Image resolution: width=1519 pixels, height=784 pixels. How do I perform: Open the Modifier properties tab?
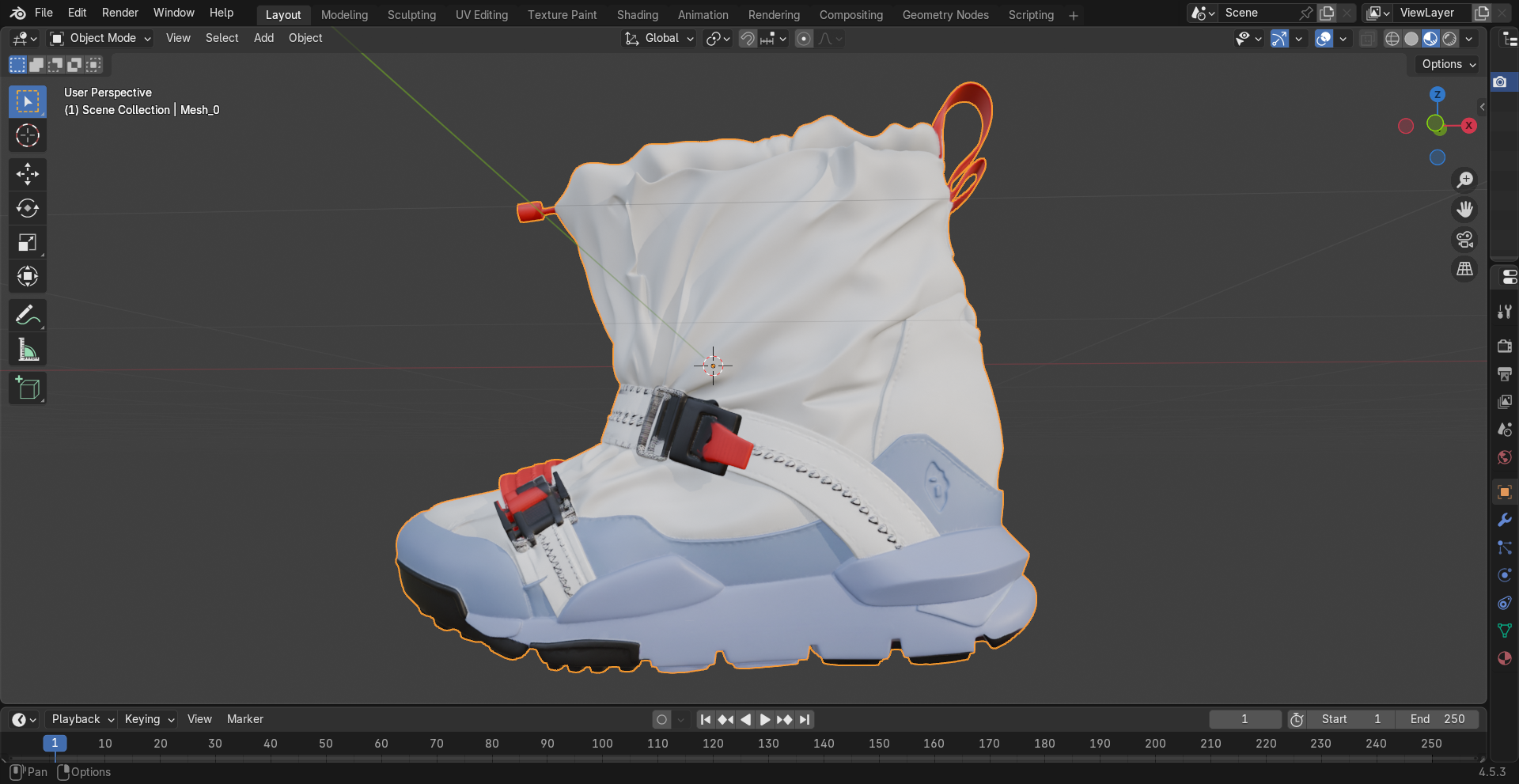(1504, 520)
